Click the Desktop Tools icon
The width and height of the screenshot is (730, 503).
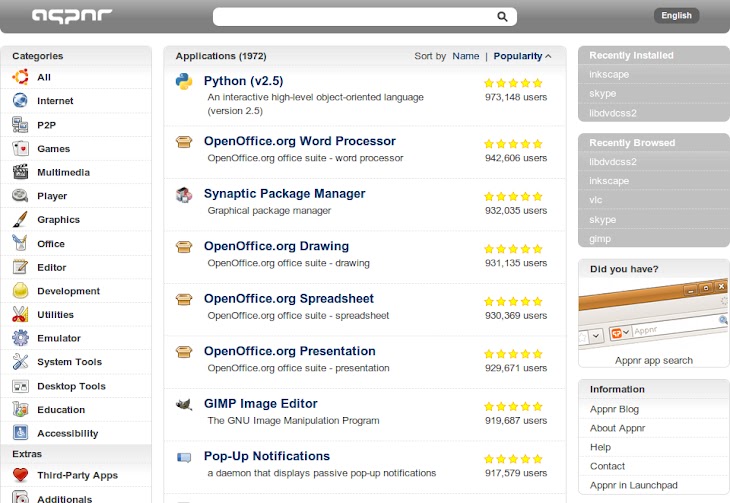20,386
